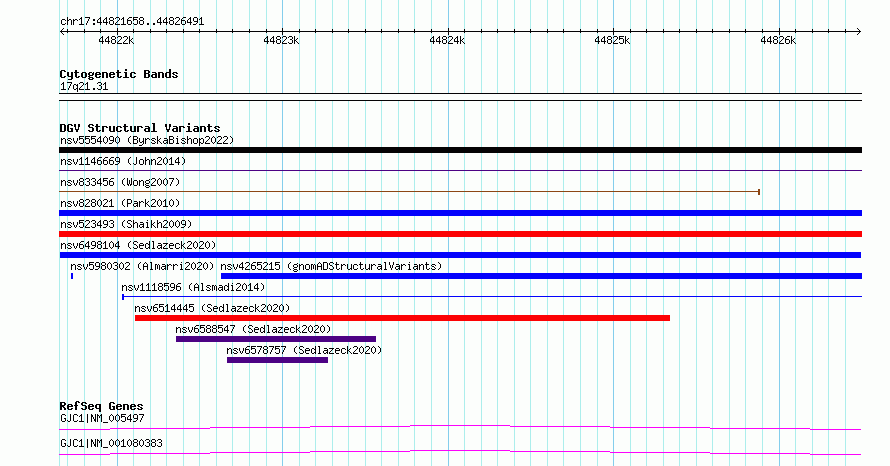
Task: Click the purple nsv6578757 variant bar
Action: pyautogui.click(x=278, y=360)
